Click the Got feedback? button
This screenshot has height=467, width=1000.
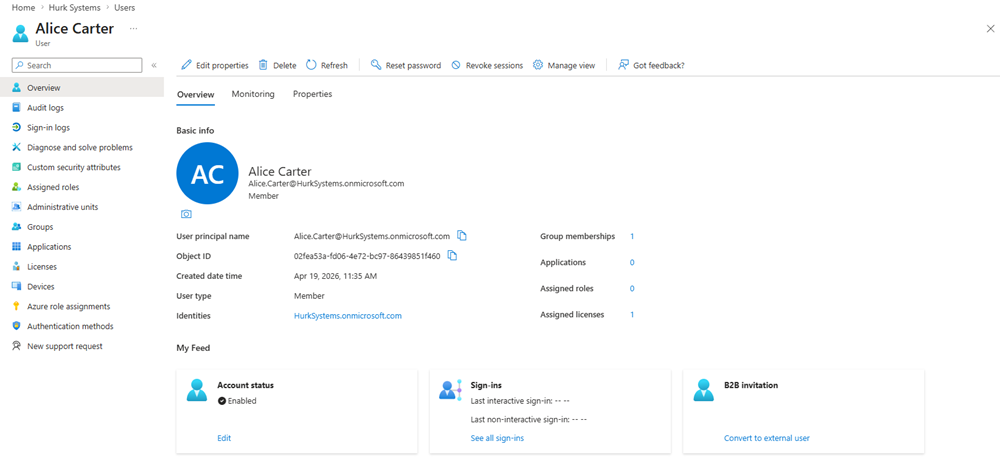pos(651,65)
